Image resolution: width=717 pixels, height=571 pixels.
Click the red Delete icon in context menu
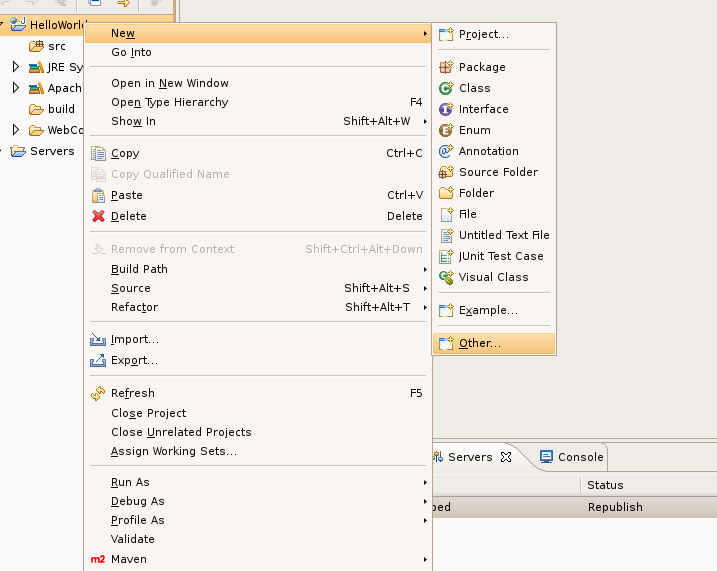[98, 216]
